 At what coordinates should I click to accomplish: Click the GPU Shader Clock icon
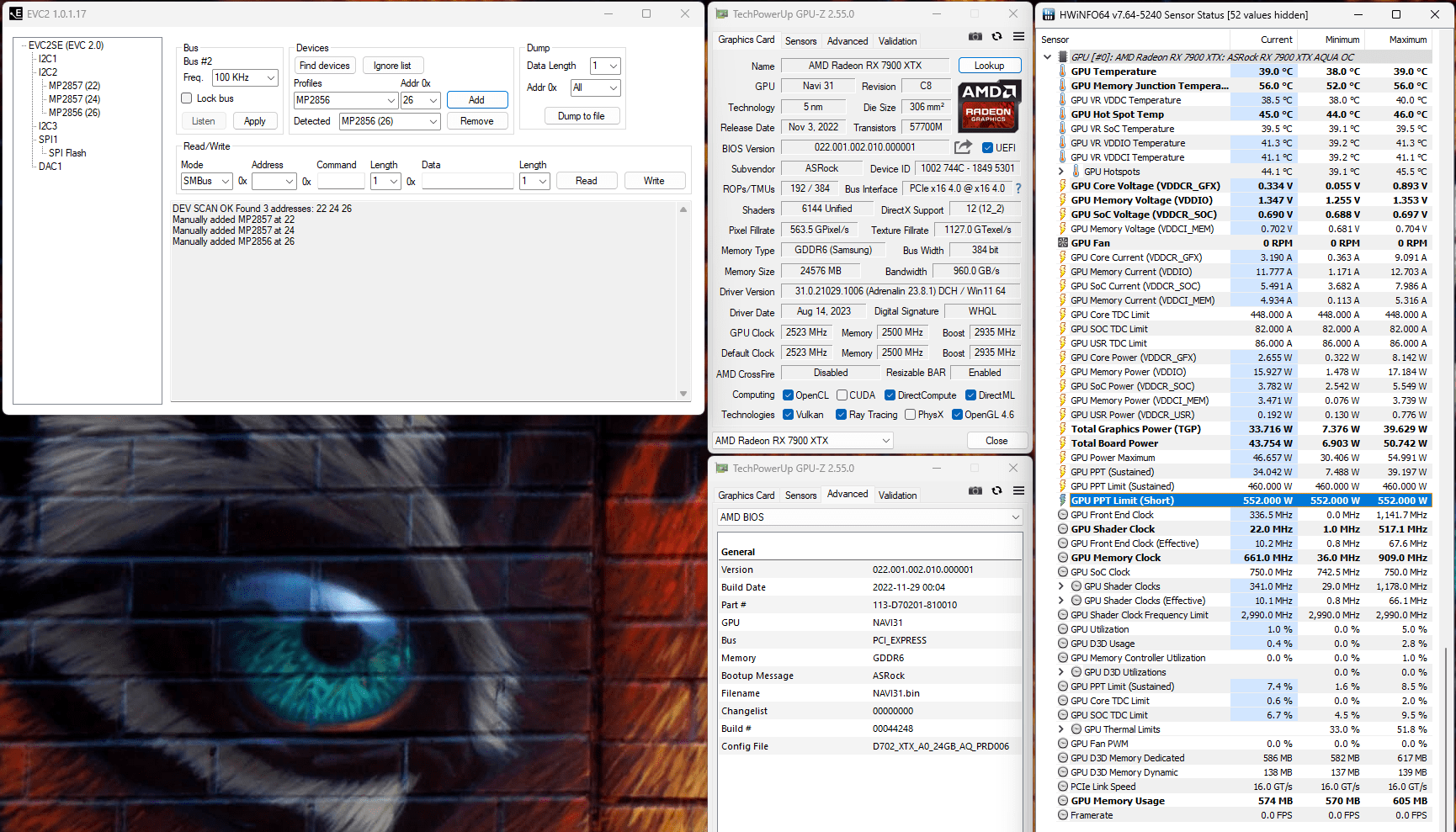point(1063,529)
